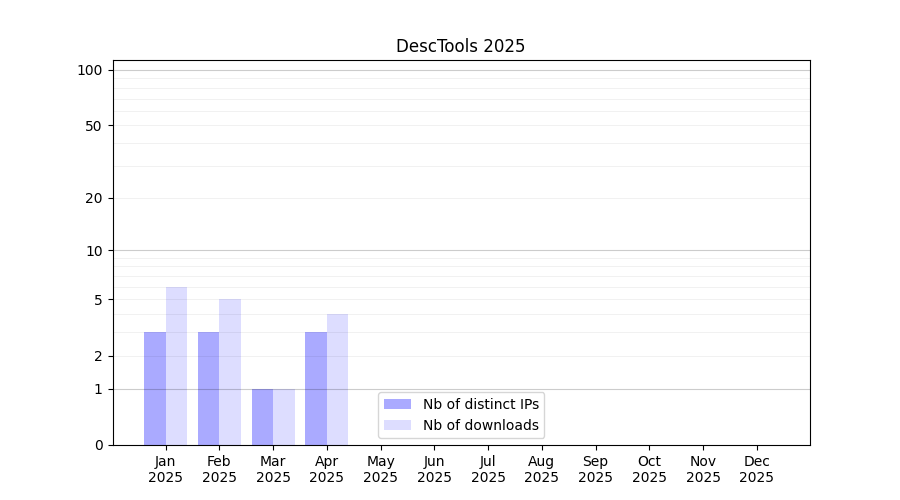Screen dimensions: 900x500
Task: Click the January distinct IPs bar
Action: coord(155,388)
